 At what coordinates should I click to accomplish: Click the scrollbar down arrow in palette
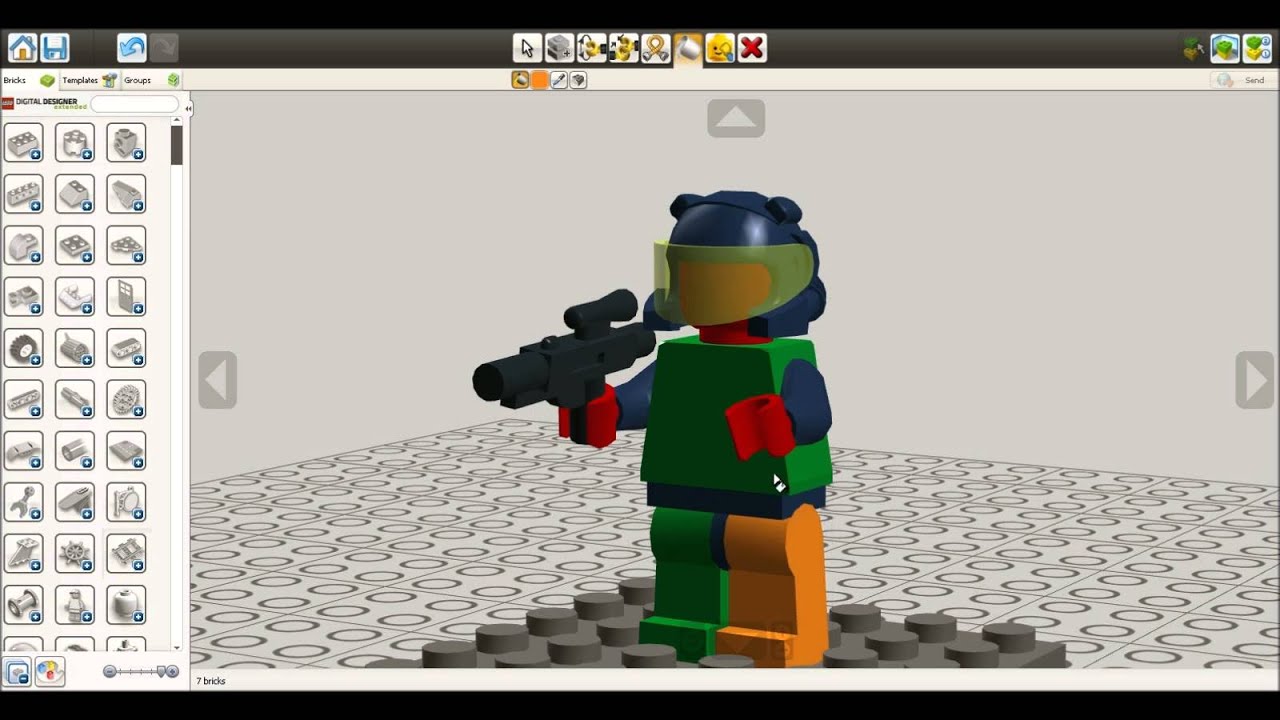coord(176,648)
